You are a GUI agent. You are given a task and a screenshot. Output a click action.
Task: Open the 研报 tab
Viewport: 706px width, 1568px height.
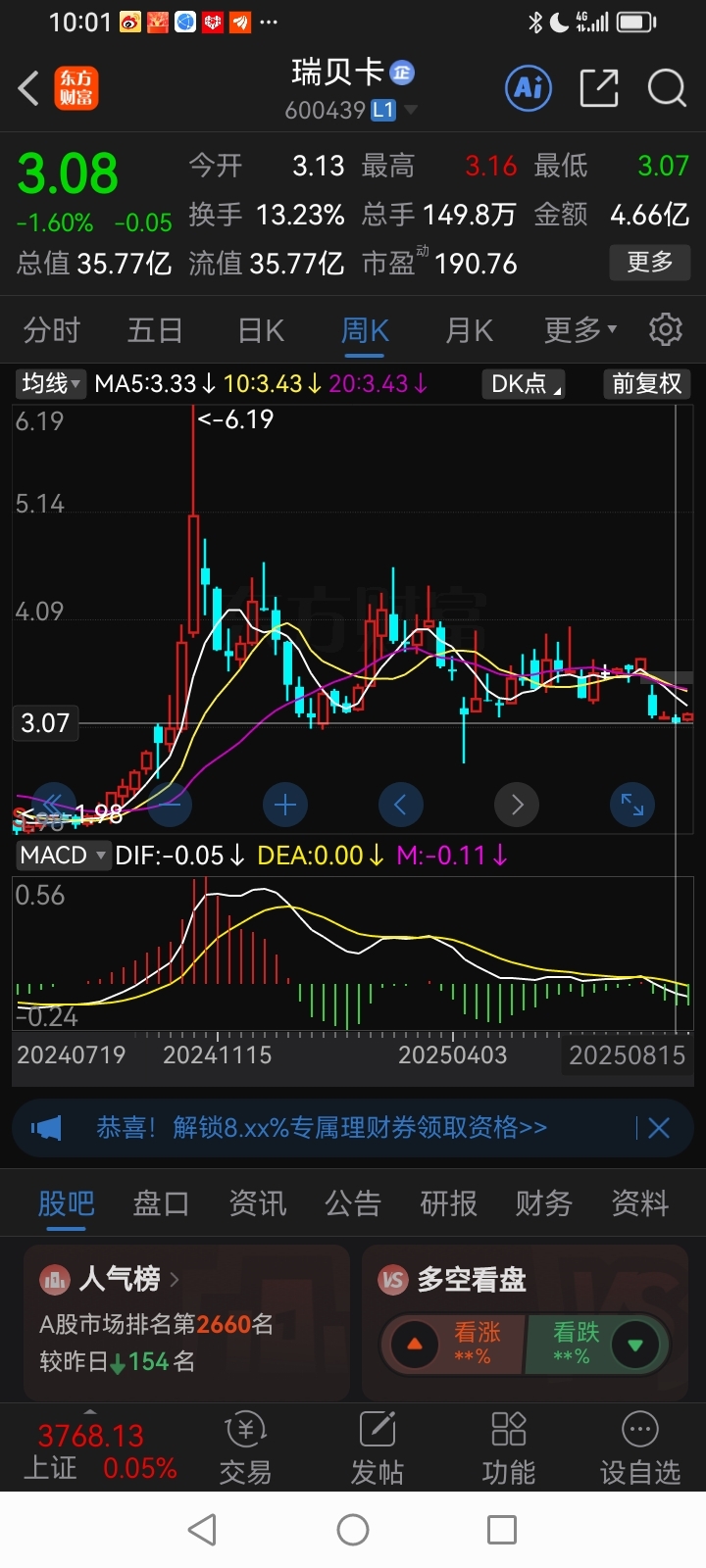(x=448, y=1203)
